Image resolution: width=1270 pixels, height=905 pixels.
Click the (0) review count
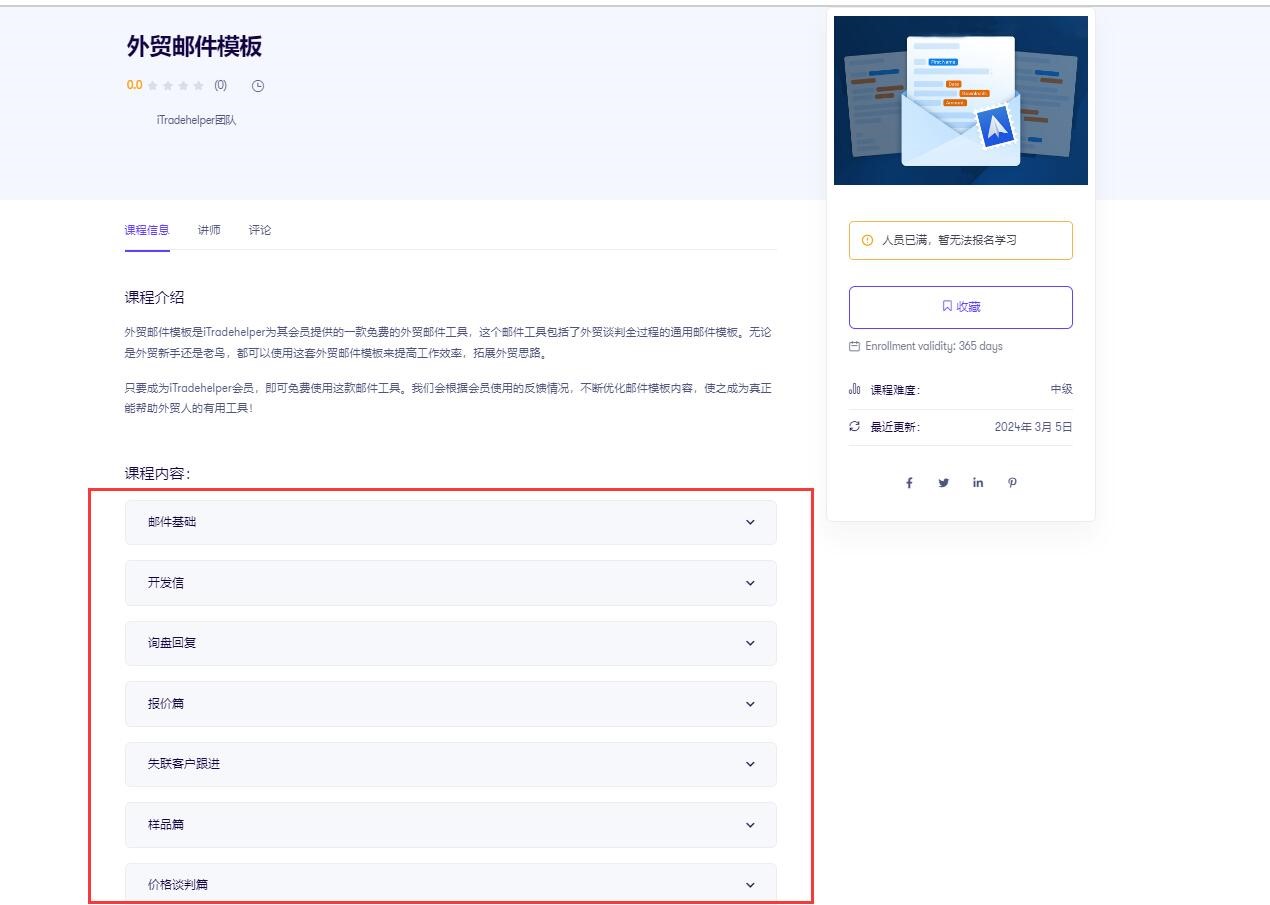point(220,85)
